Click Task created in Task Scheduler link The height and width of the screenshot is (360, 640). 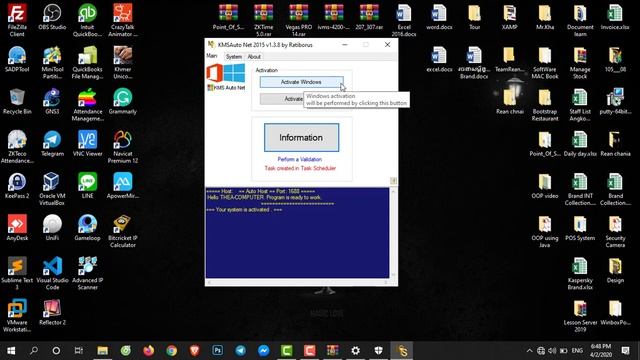[300, 168]
